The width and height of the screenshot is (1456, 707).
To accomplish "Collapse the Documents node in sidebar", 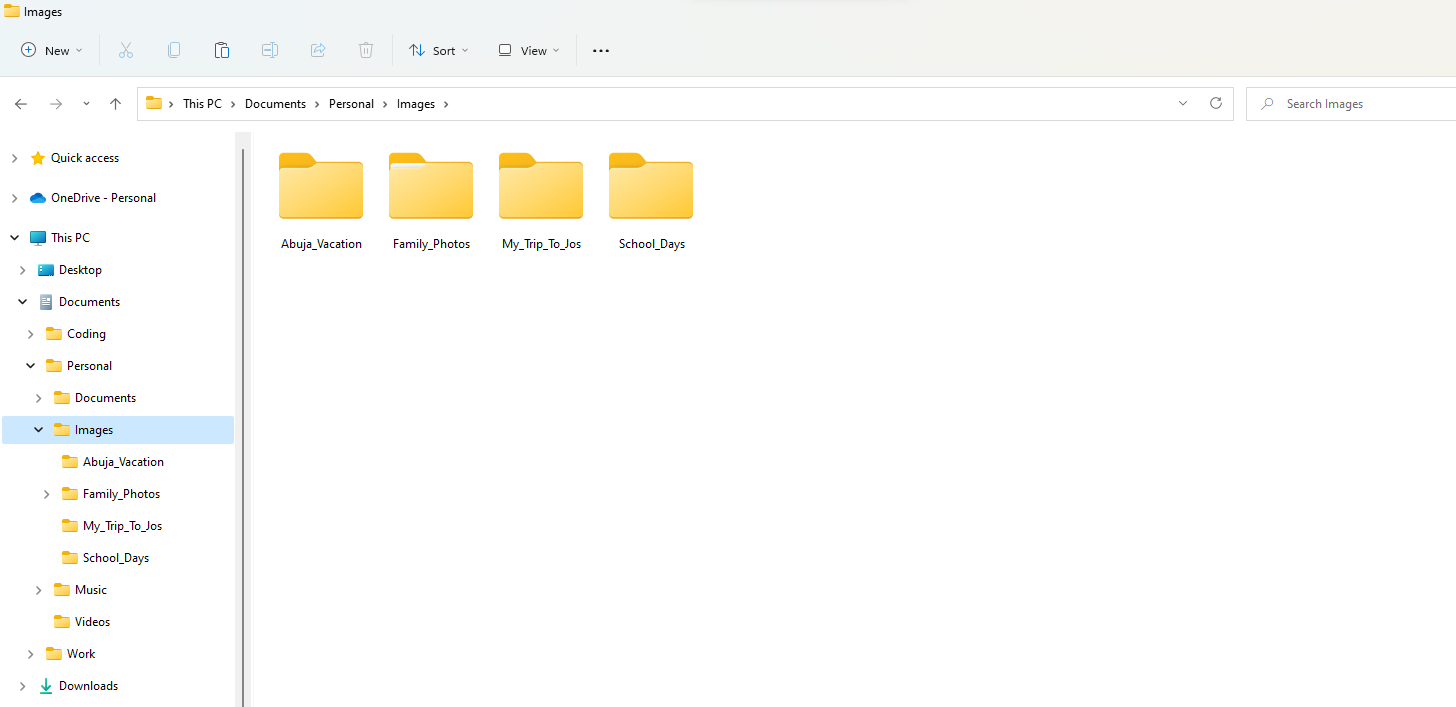I will 23,302.
